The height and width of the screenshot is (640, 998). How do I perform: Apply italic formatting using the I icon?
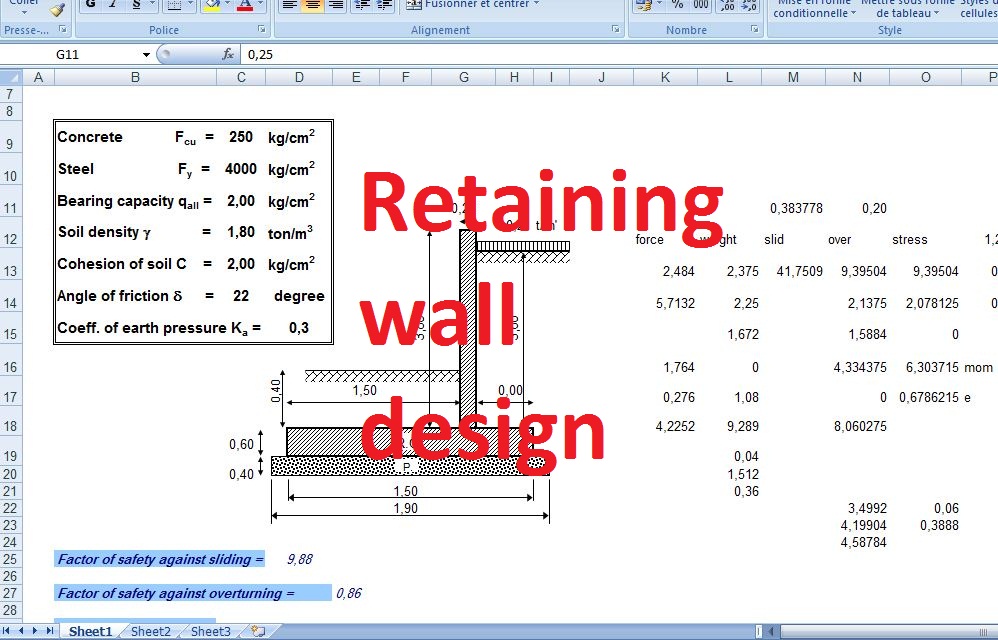pyautogui.click(x=113, y=5)
